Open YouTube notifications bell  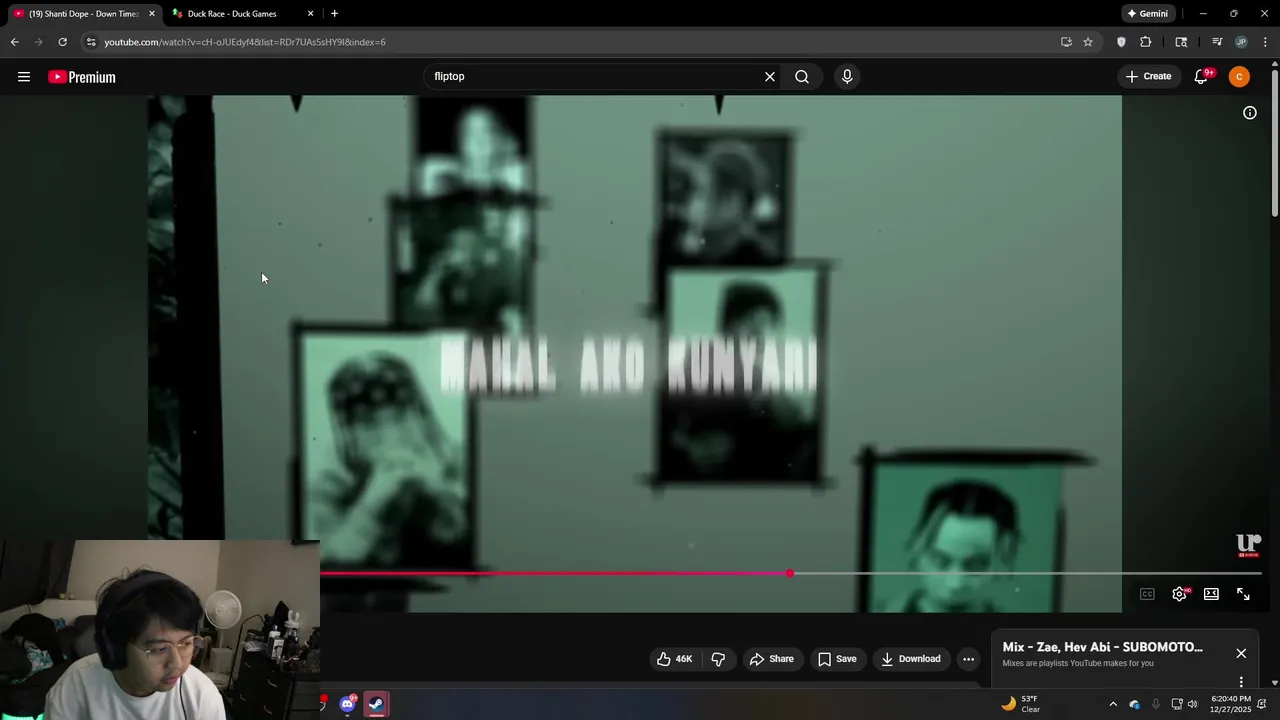1202,77
